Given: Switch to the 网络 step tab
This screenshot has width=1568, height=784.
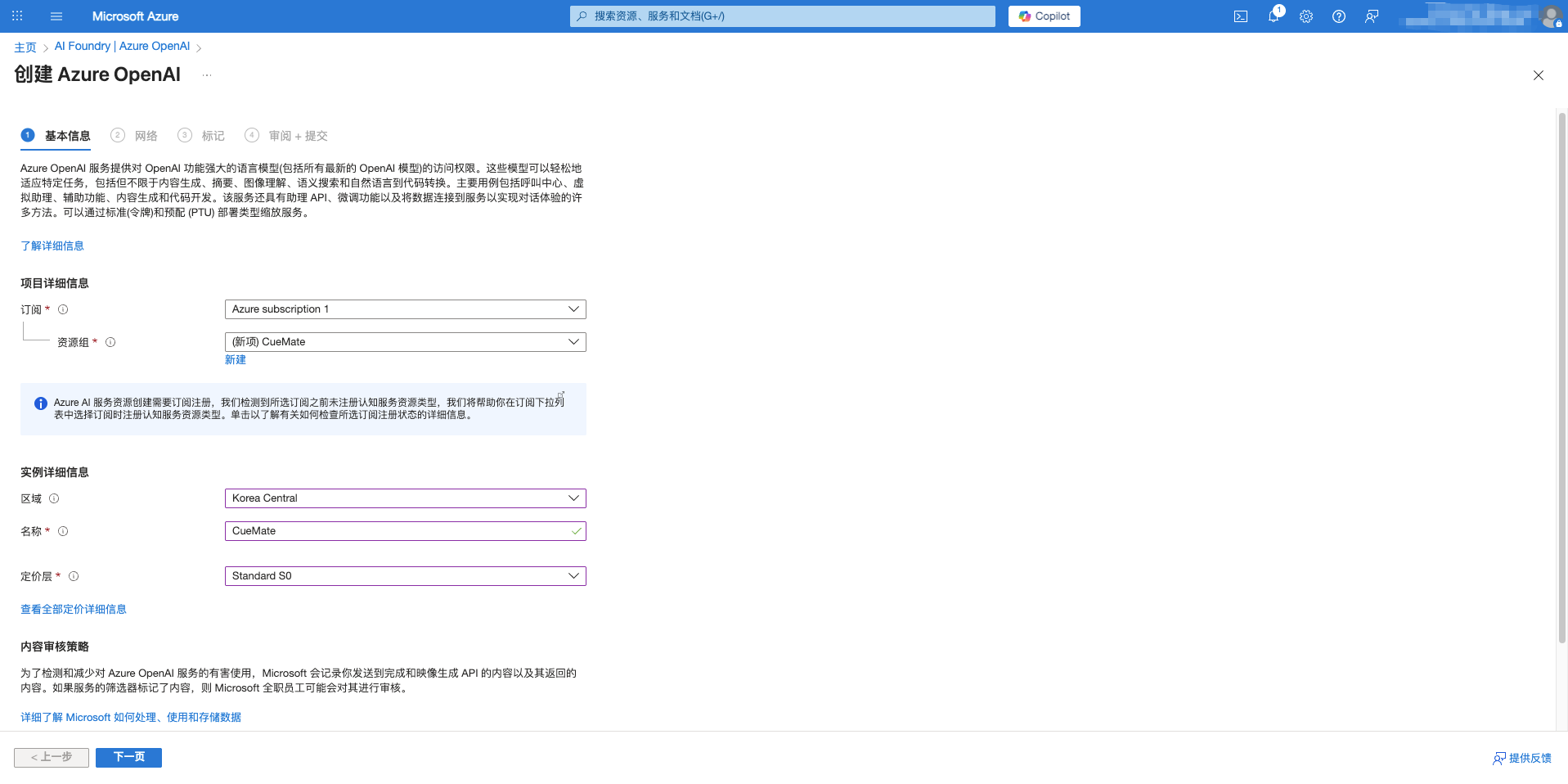Looking at the screenshot, I should click(146, 135).
